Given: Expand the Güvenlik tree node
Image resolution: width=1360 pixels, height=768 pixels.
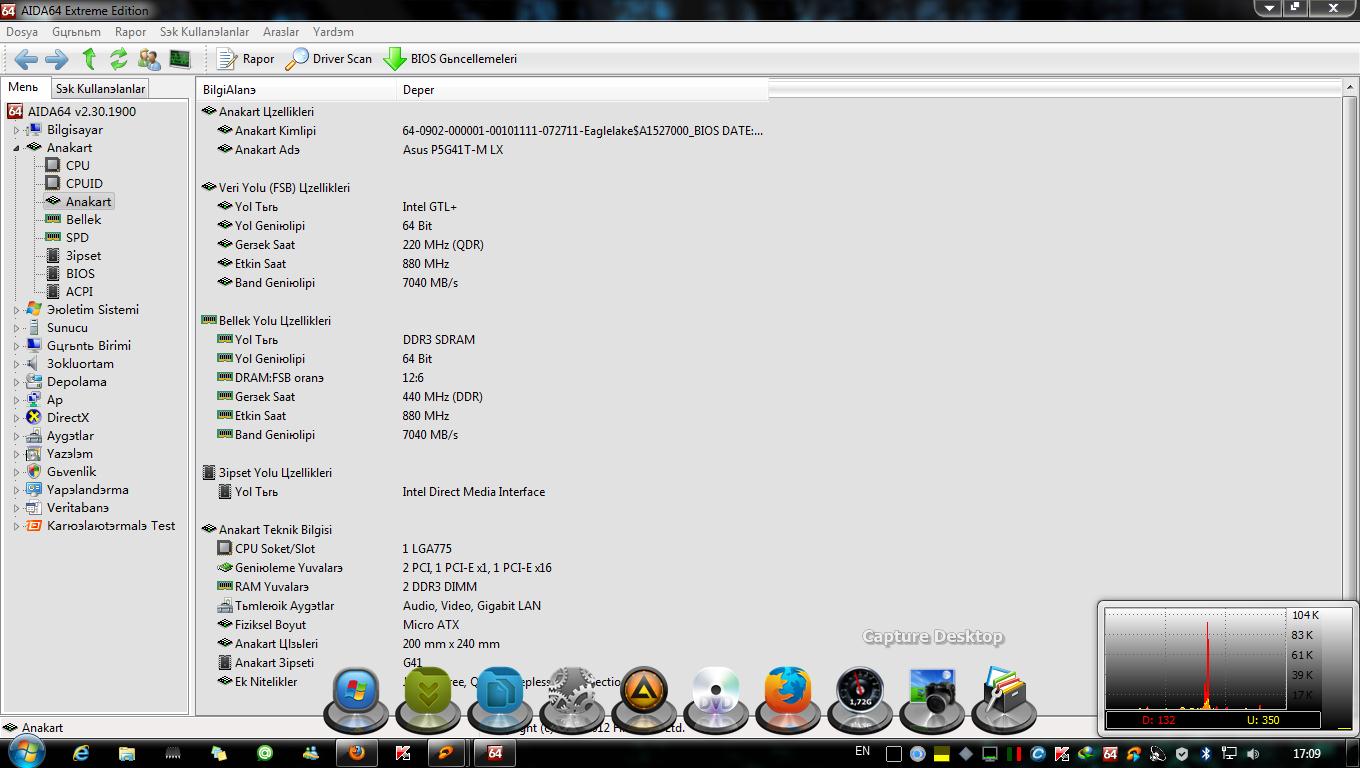Looking at the screenshot, I should click(16, 472).
